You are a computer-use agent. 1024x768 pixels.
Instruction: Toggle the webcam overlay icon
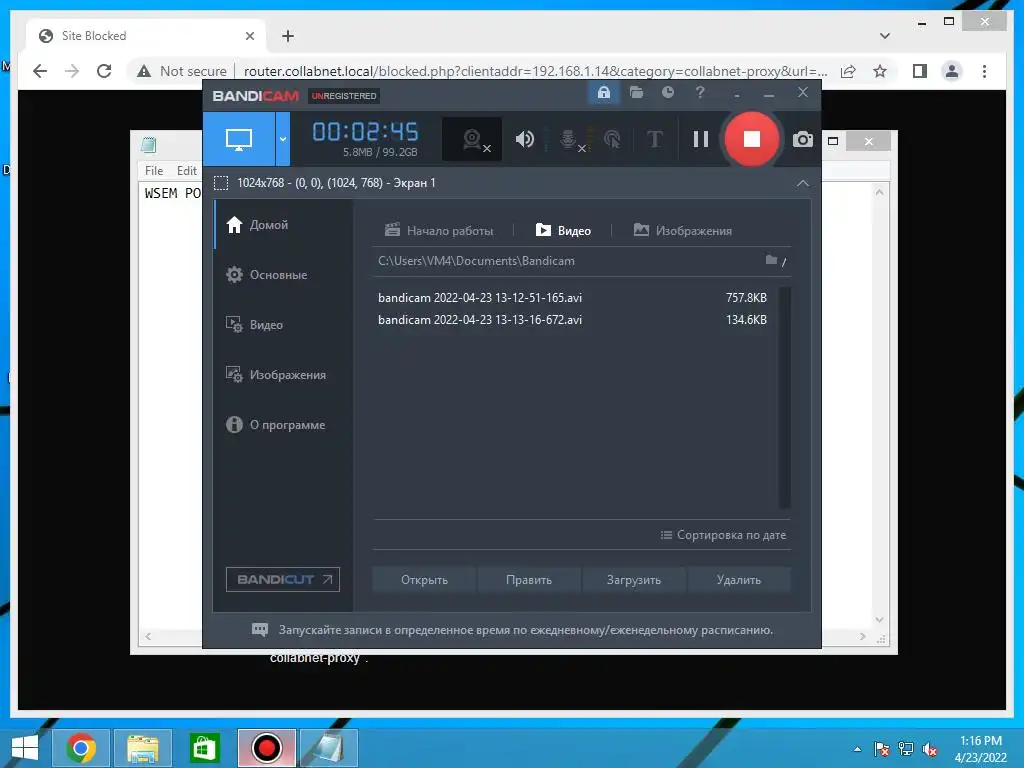[x=472, y=139]
